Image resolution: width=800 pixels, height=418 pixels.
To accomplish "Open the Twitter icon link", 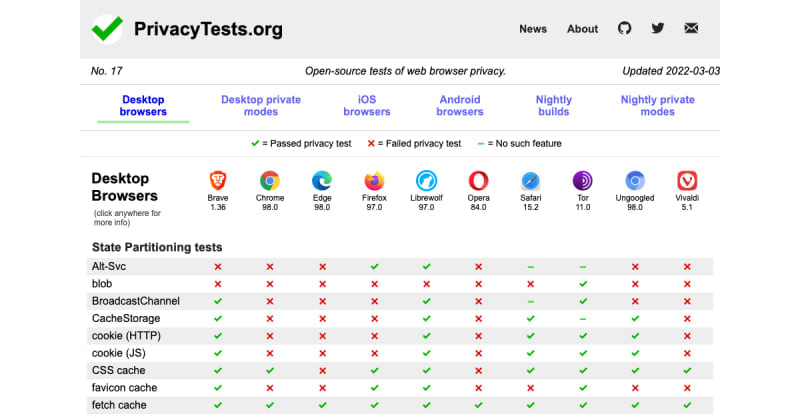I will (x=657, y=28).
